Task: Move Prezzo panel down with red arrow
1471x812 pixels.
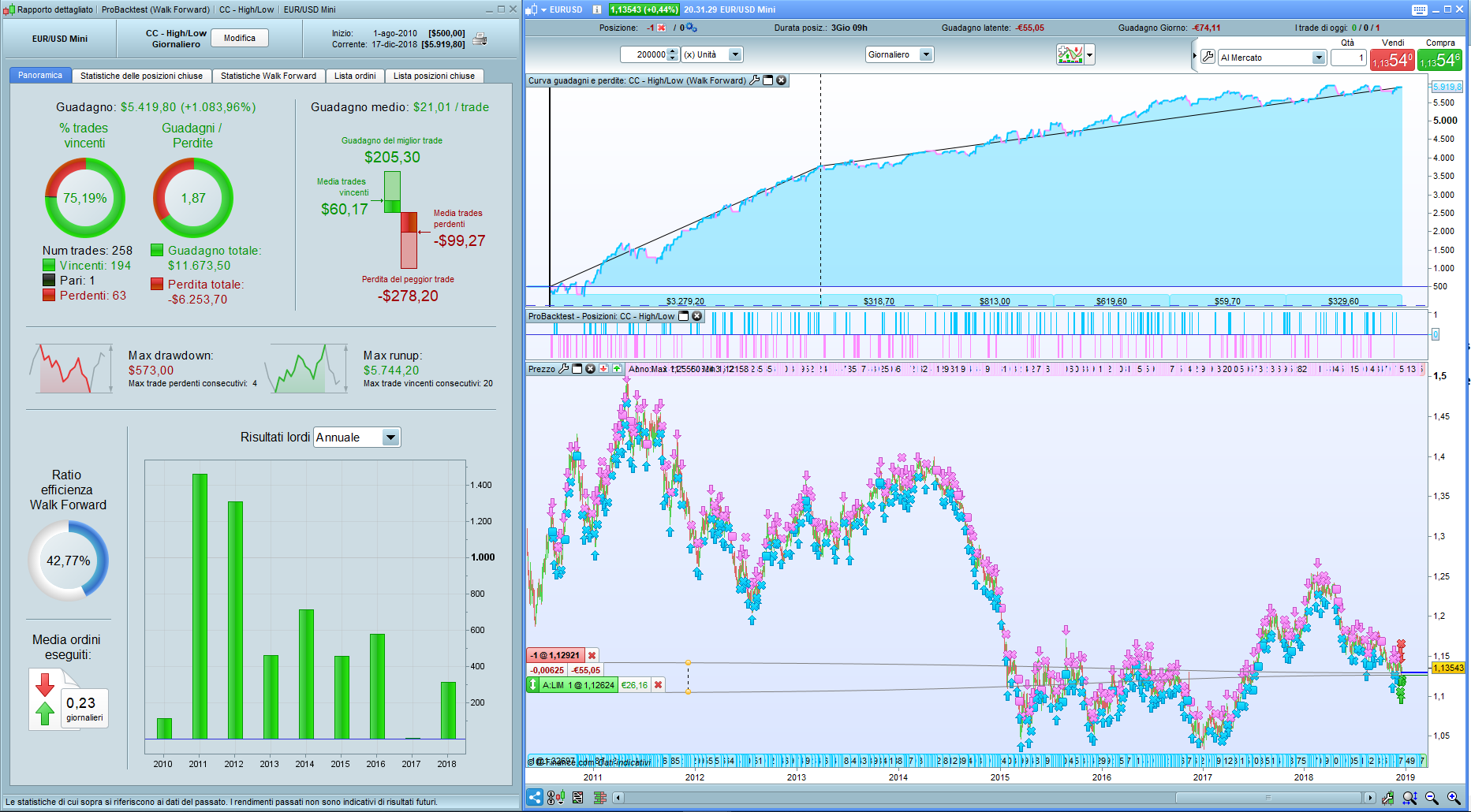Action: point(604,369)
